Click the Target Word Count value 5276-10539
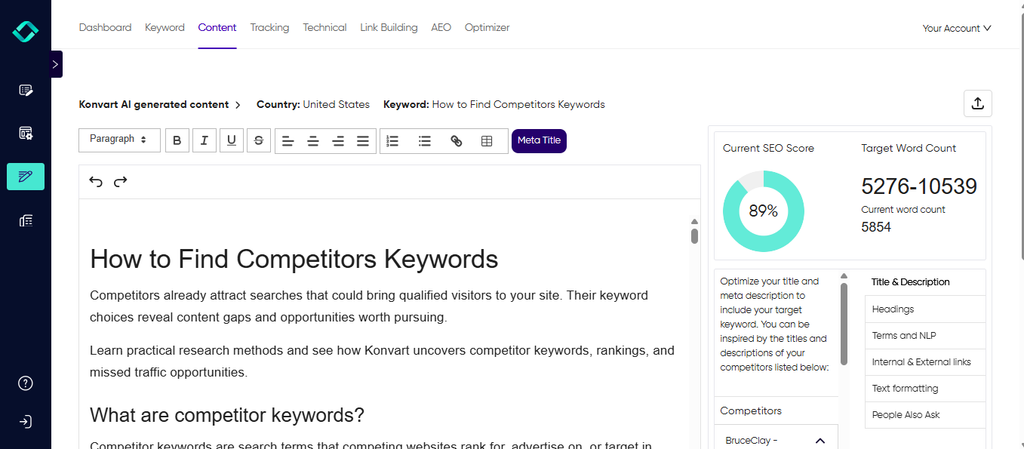The width and height of the screenshot is (1024, 449). 919,187
